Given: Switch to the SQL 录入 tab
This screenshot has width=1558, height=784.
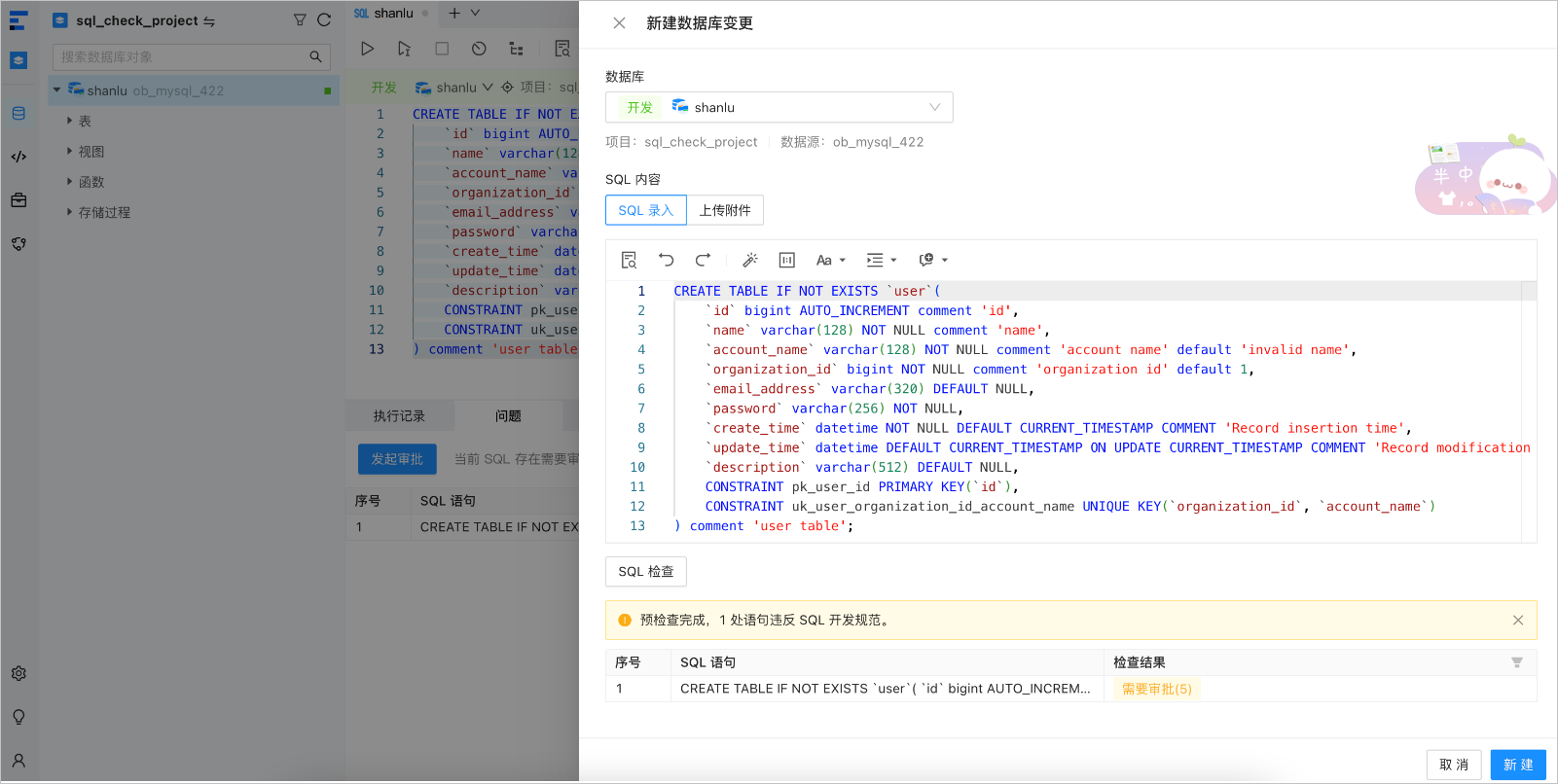Looking at the screenshot, I should (x=646, y=210).
